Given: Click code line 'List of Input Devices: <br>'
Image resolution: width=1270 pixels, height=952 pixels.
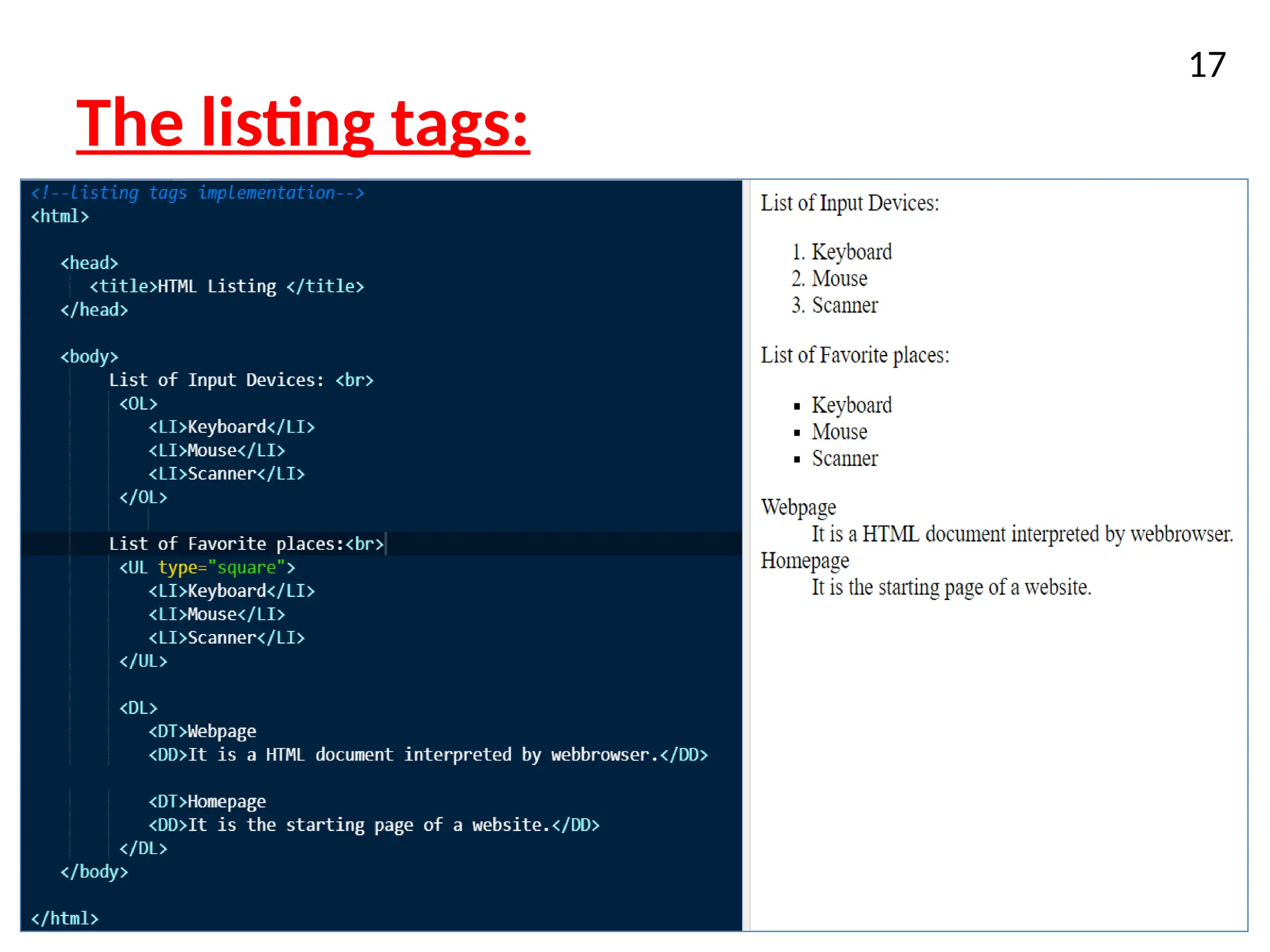Looking at the screenshot, I should coord(241,380).
